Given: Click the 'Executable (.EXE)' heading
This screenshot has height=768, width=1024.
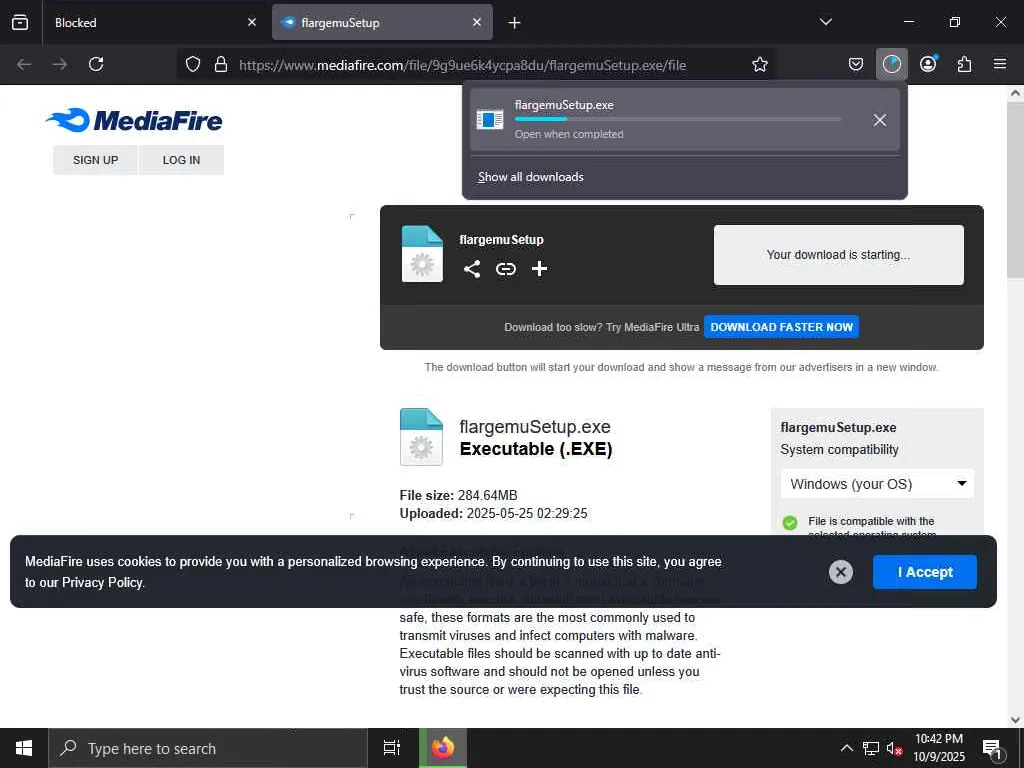Looking at the screenshot, I should pos(536,449).
